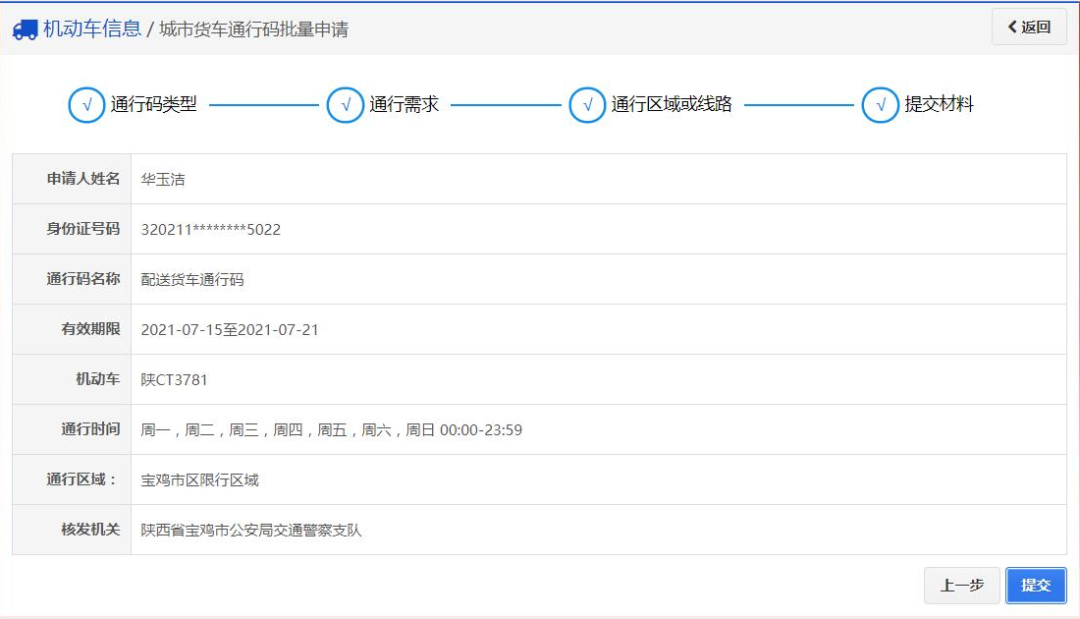Click the ID number 320211********5022
Image resolution: width=1080 pixels, height=619 pixels.
(211, 229)
